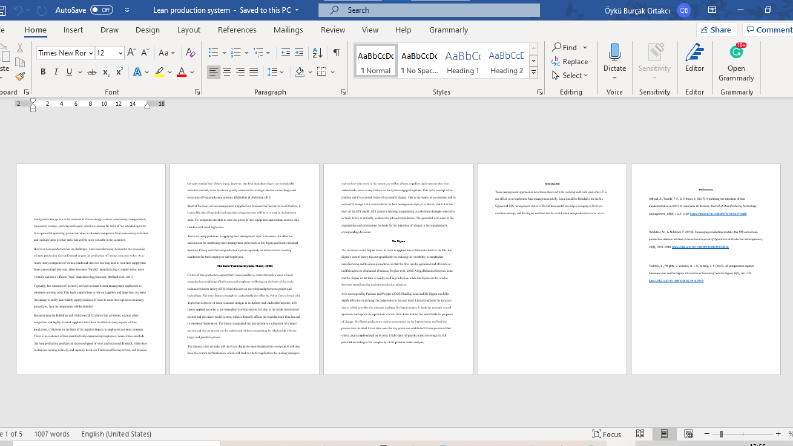Open the font name dropdown
The image size is (793, 446).
pyautogui.click(x=91, y=53)
